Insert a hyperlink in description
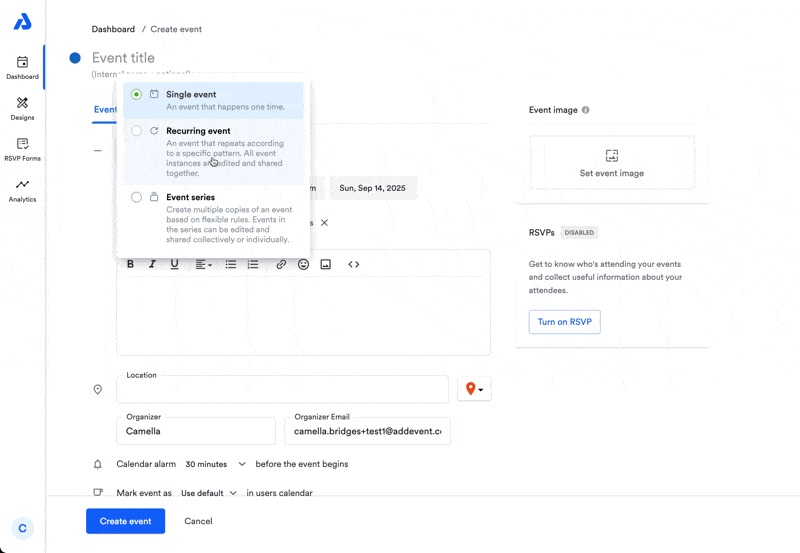Image resolution: width=800 pixels, height=553 pixels. pos(281,264)
